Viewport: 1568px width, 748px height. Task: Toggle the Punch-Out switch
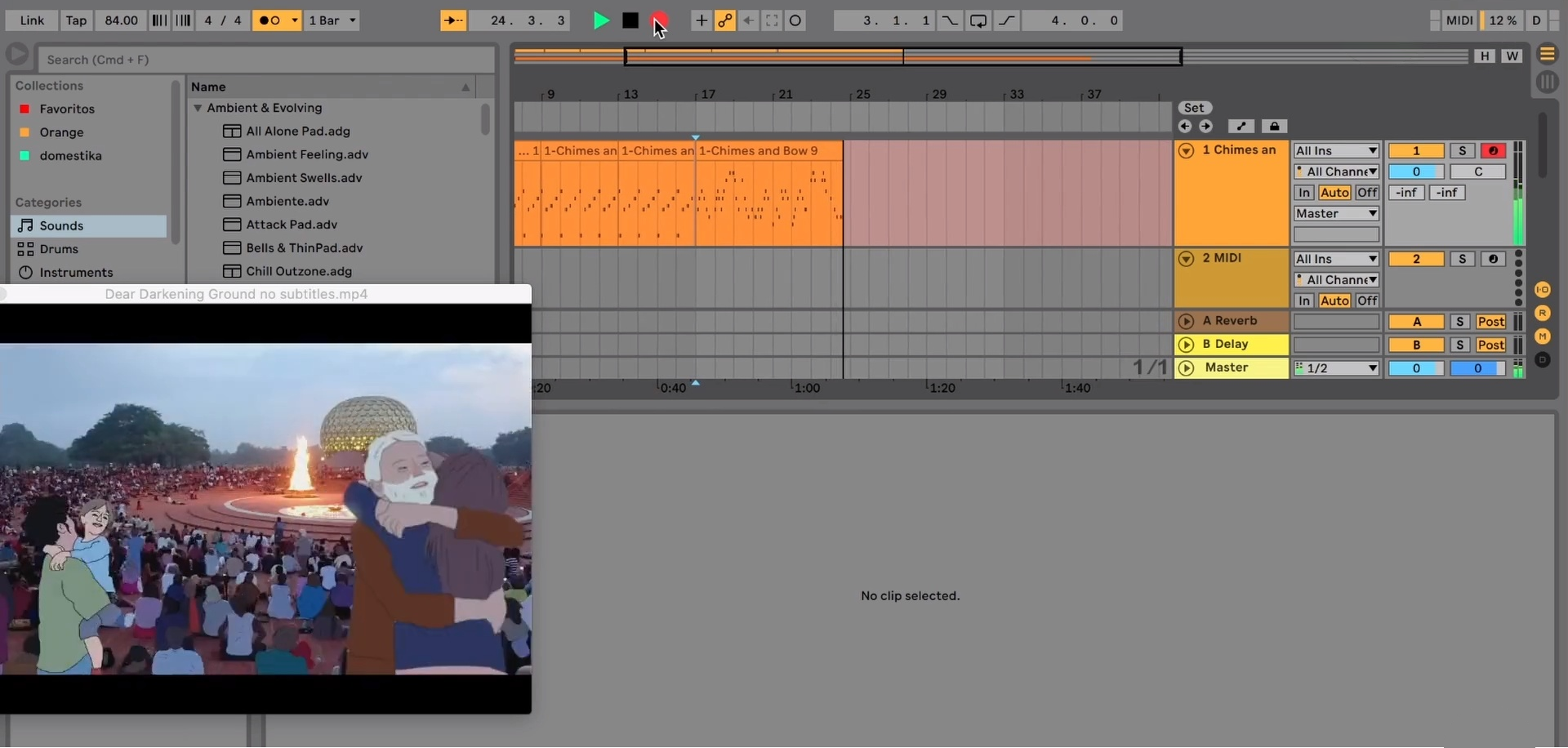tap(1007, 20)
